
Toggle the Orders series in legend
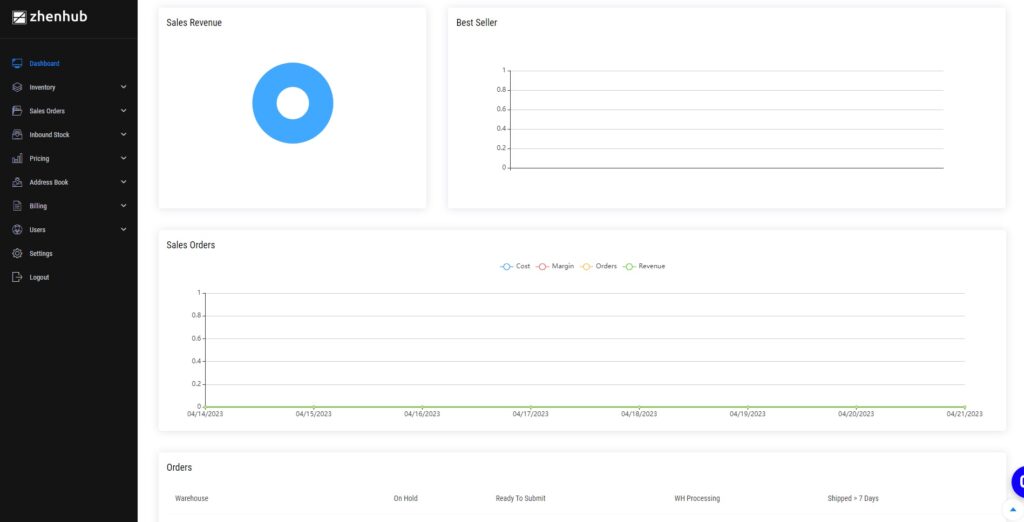pos(599,267)
